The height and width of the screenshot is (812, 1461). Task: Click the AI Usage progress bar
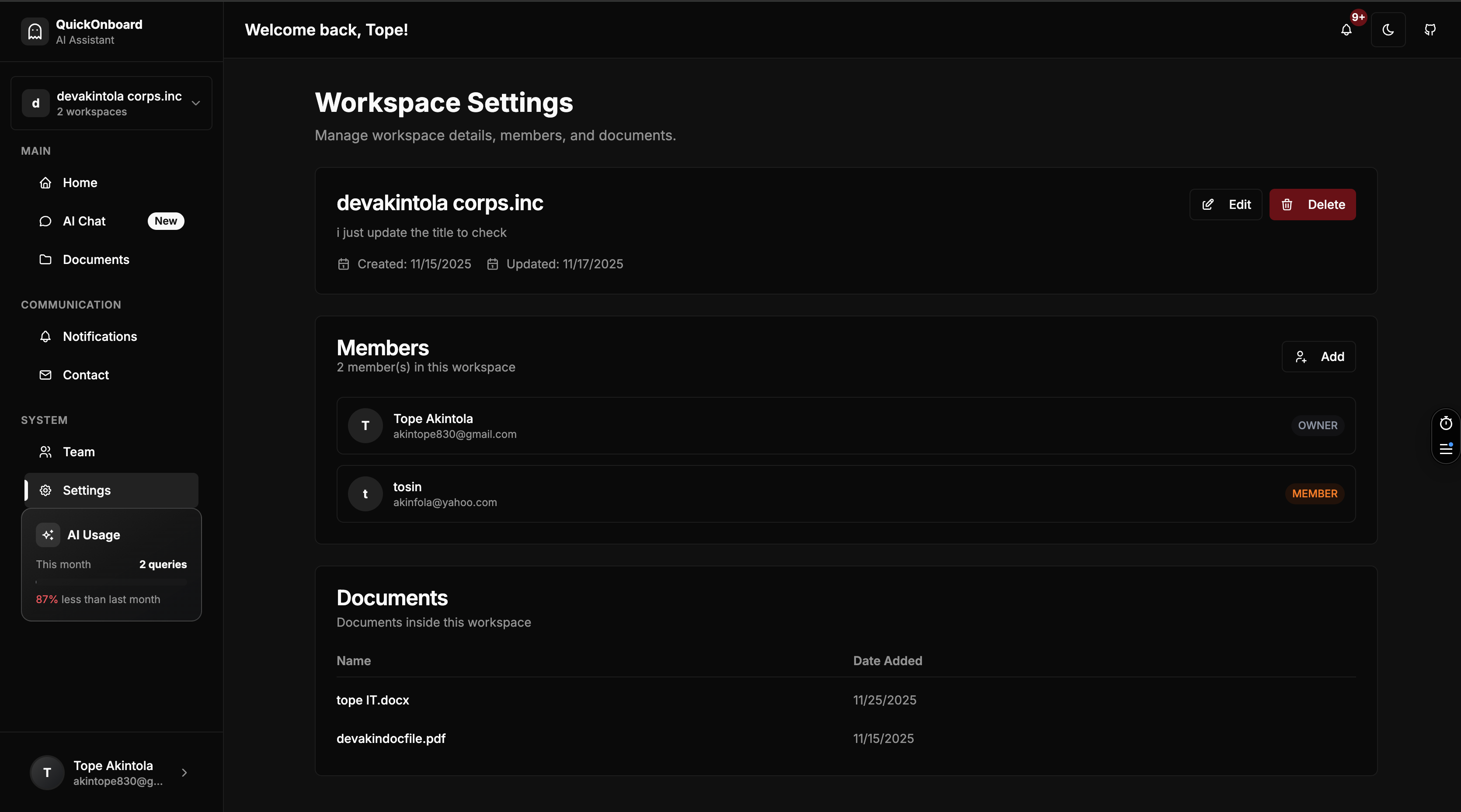click(111, 583)
